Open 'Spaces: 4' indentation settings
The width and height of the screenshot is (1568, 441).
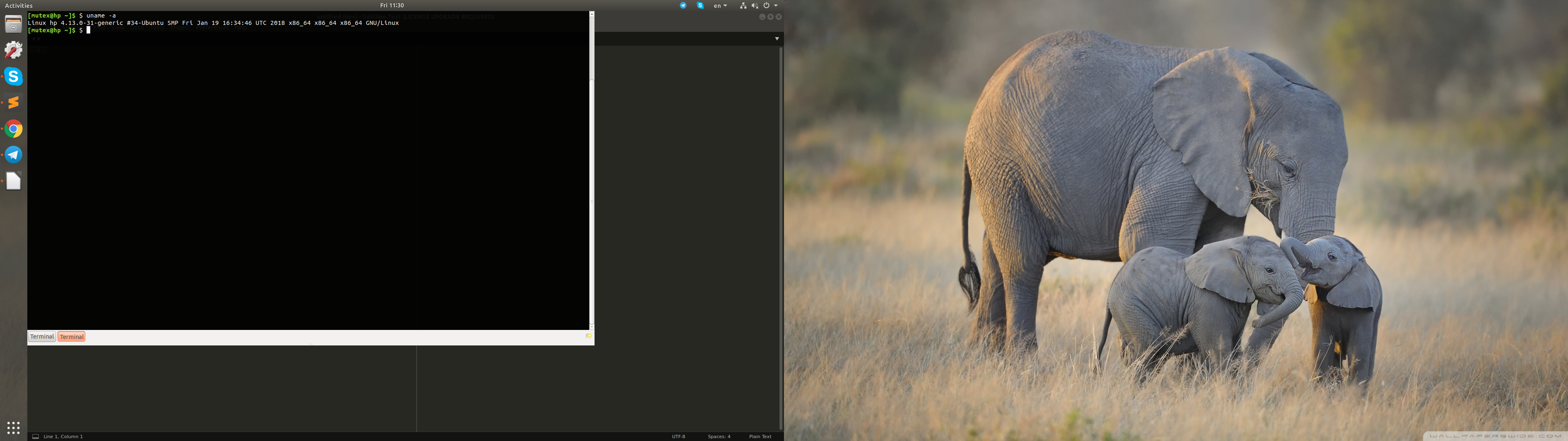coord(719,436)
